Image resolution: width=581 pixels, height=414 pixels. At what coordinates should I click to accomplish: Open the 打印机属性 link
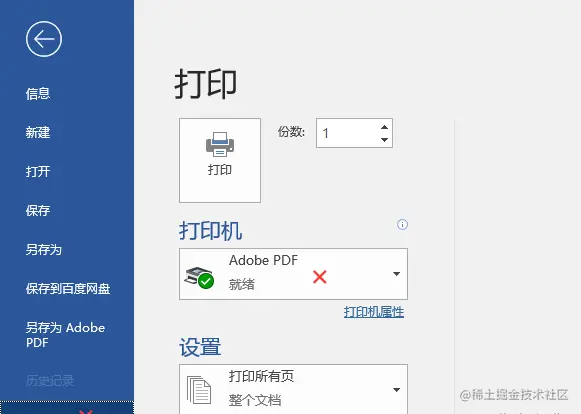(374, 312)
